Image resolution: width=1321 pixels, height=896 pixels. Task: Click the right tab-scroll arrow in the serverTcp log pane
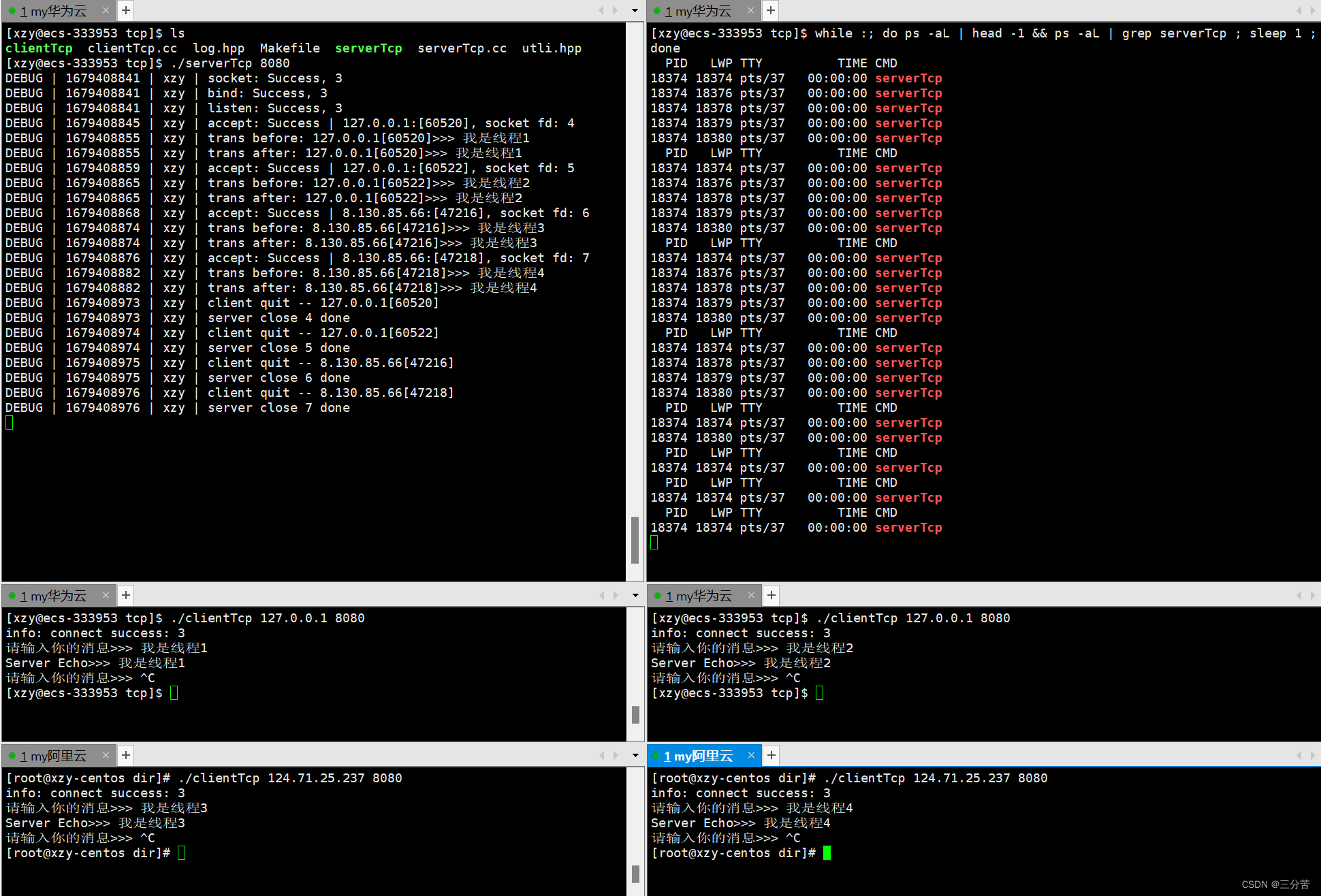point(615,10)
